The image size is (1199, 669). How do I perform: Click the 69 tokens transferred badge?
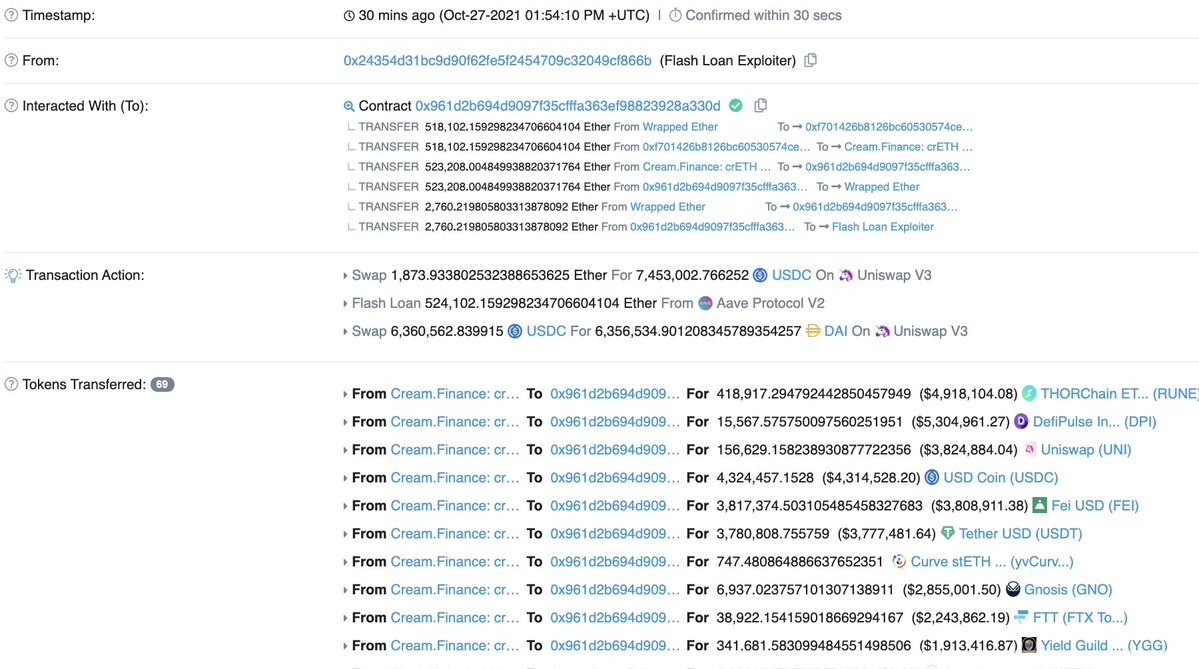click(162, 385)
